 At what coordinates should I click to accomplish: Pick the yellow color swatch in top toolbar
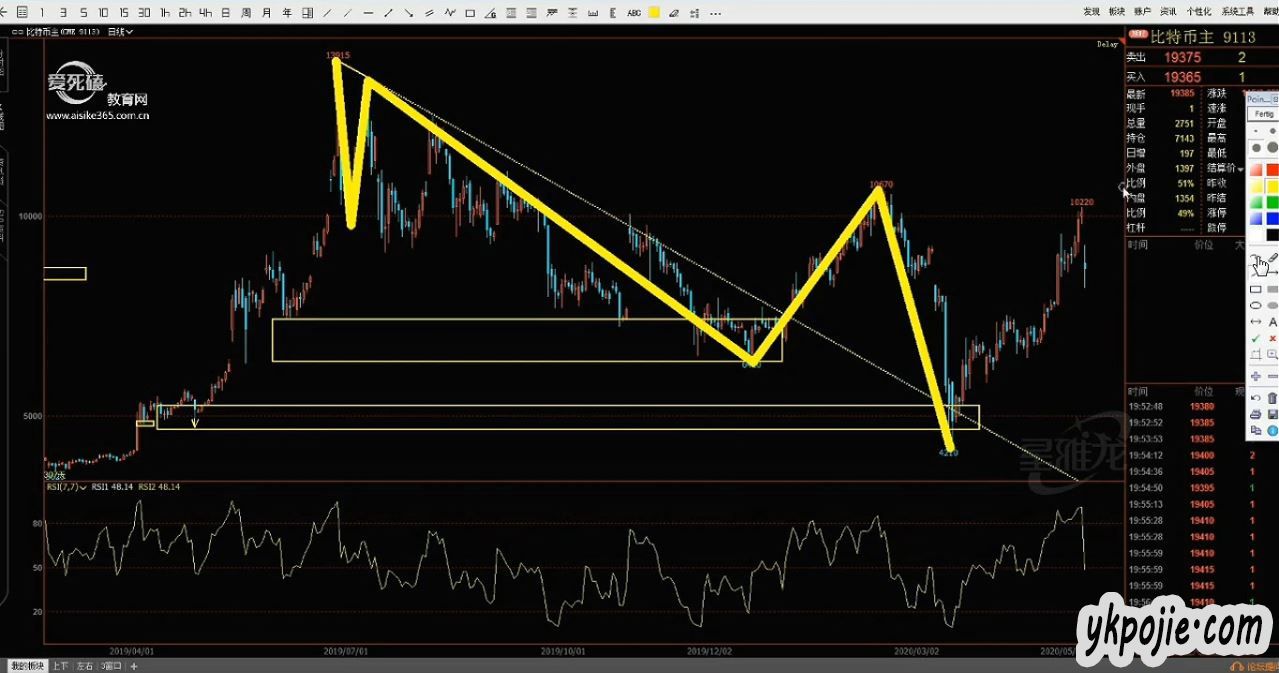(654, 13)
